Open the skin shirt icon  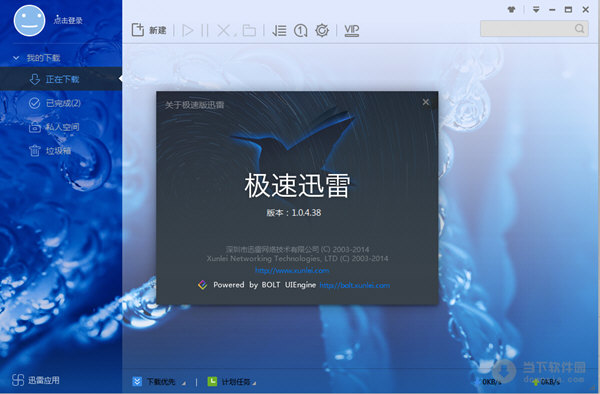[512, 10]
